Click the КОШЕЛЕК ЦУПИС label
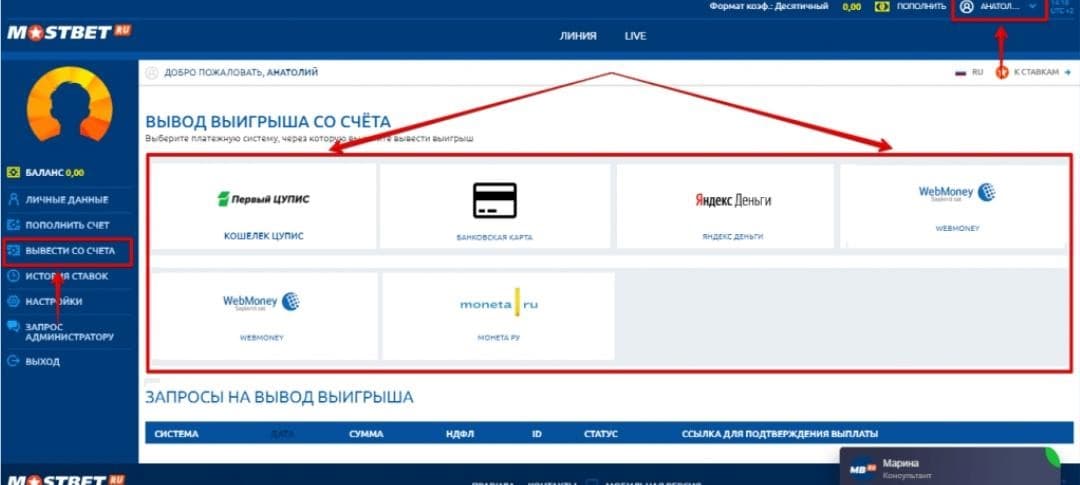This screenshot has height=485, width=1080. coord(264,236)
